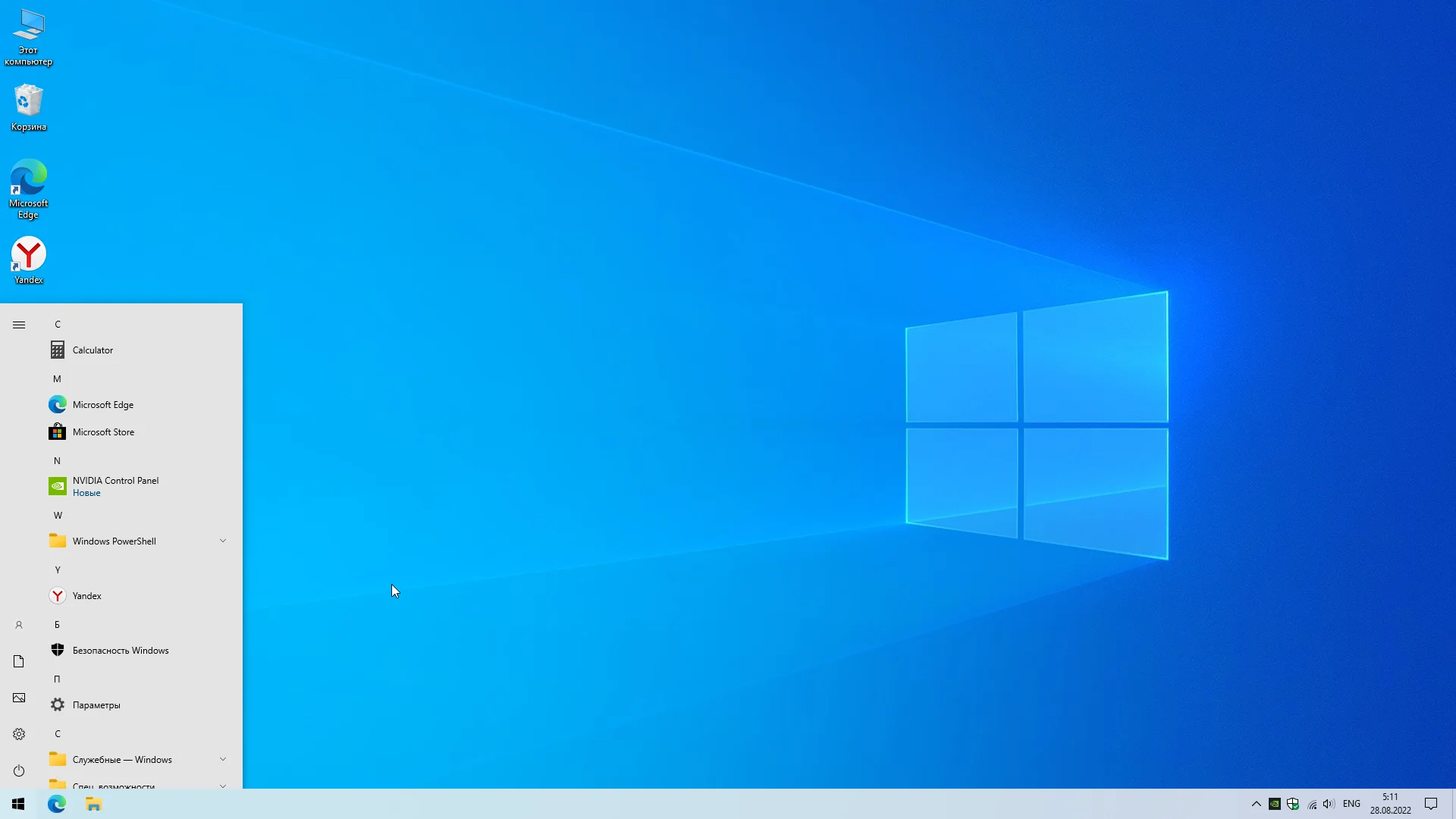
Task: Open Параметры from the app list
Action: (96, 705)
